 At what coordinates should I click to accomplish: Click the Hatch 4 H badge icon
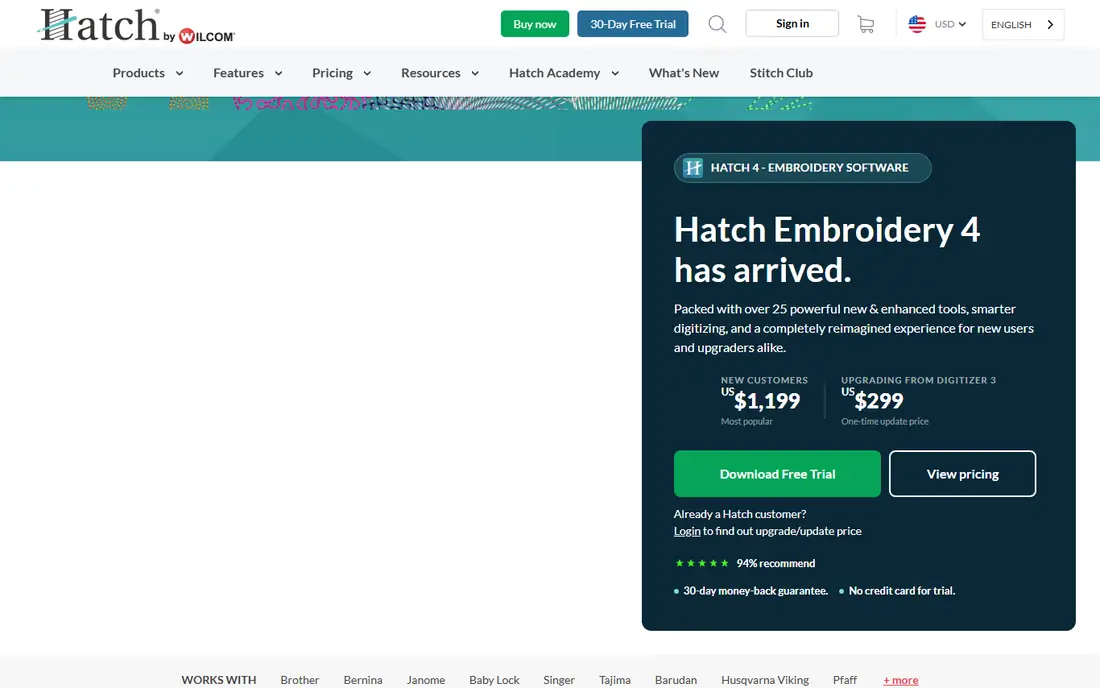point(693,168)
